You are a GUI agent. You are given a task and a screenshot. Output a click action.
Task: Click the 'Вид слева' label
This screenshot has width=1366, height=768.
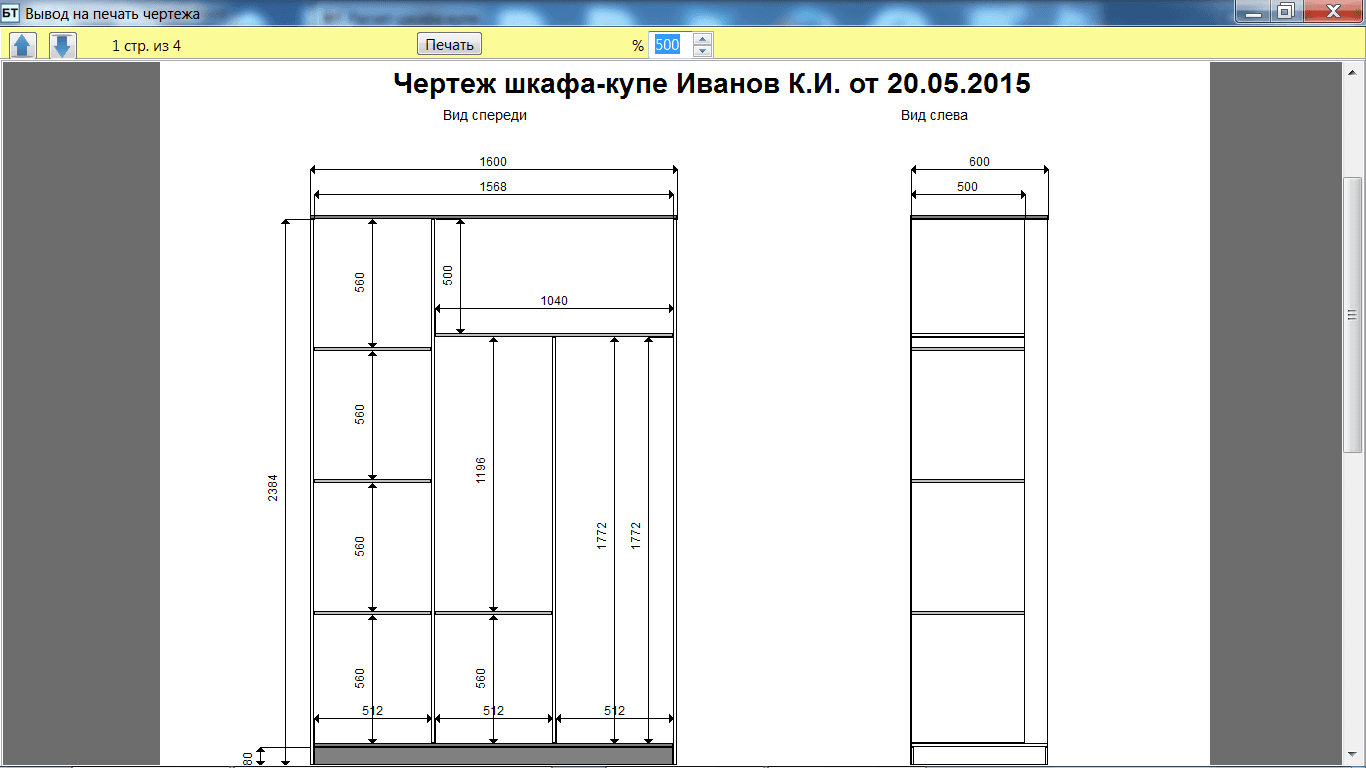pyautogui.click(x=934, y=115)
